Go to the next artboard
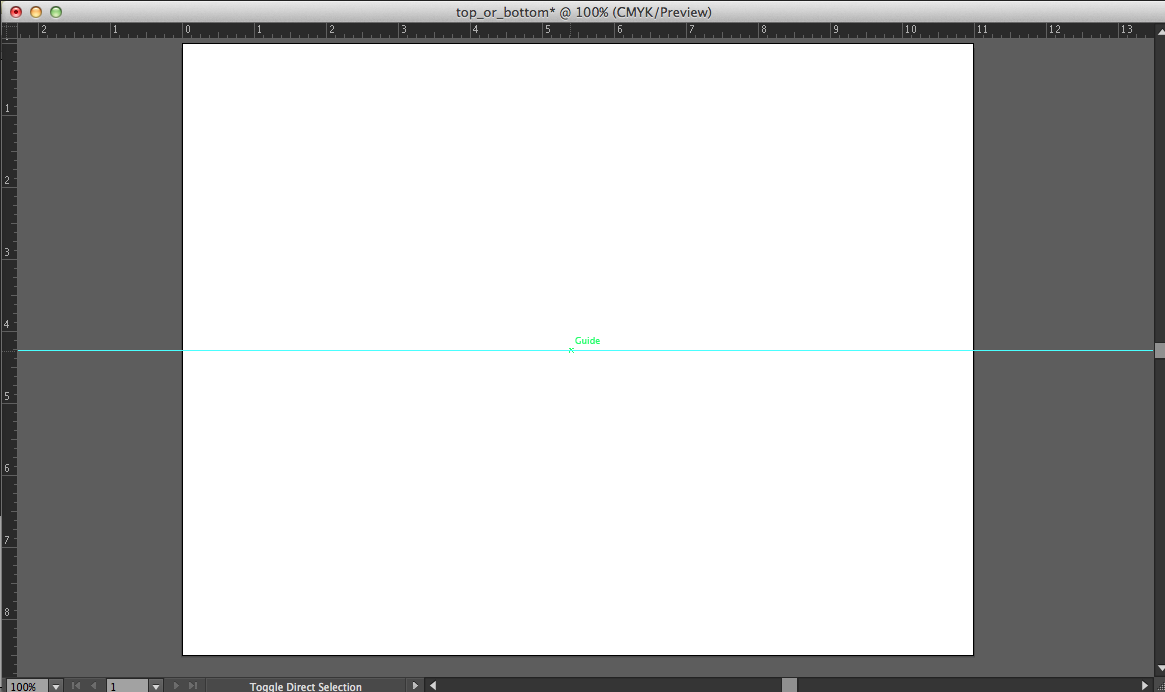This screenshot has height=692, width=1165. (x=177, y=686)
